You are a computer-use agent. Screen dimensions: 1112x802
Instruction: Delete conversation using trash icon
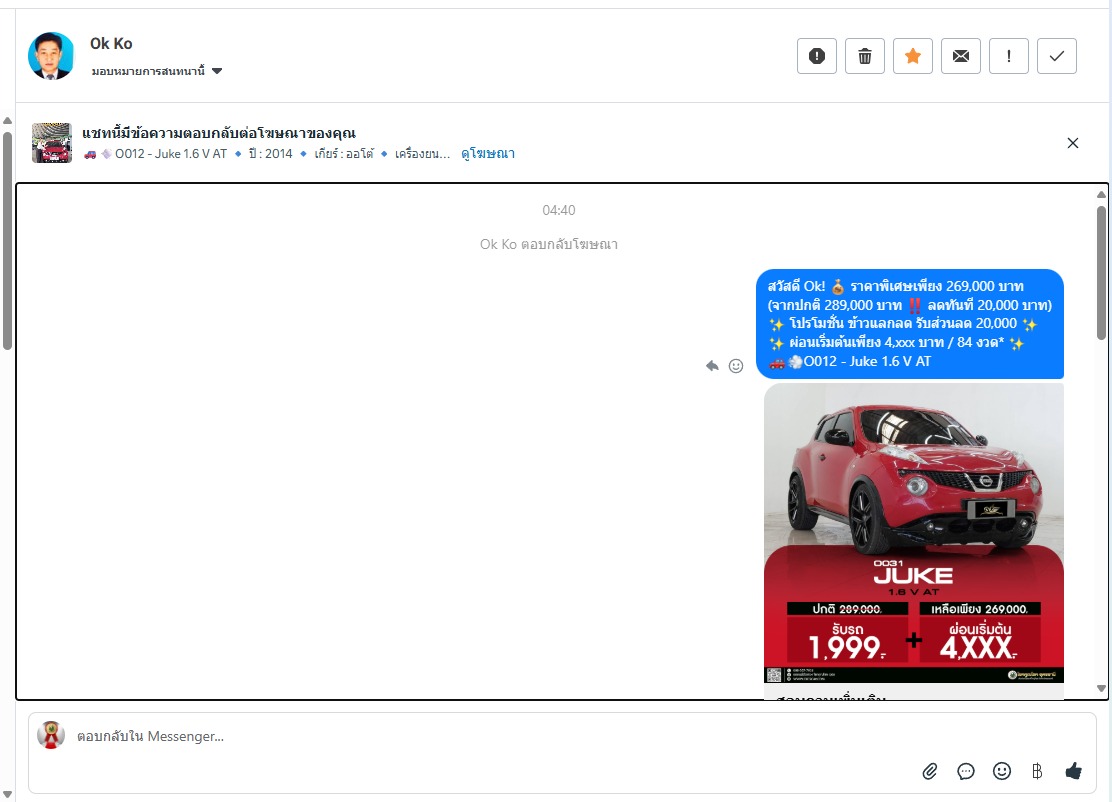[864, 57]
